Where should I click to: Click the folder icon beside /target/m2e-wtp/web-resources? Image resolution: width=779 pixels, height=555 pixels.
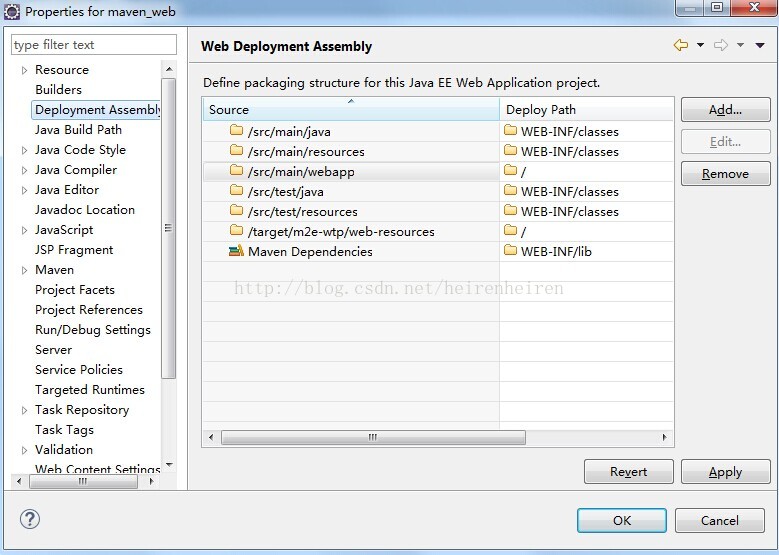click(236, 231)
